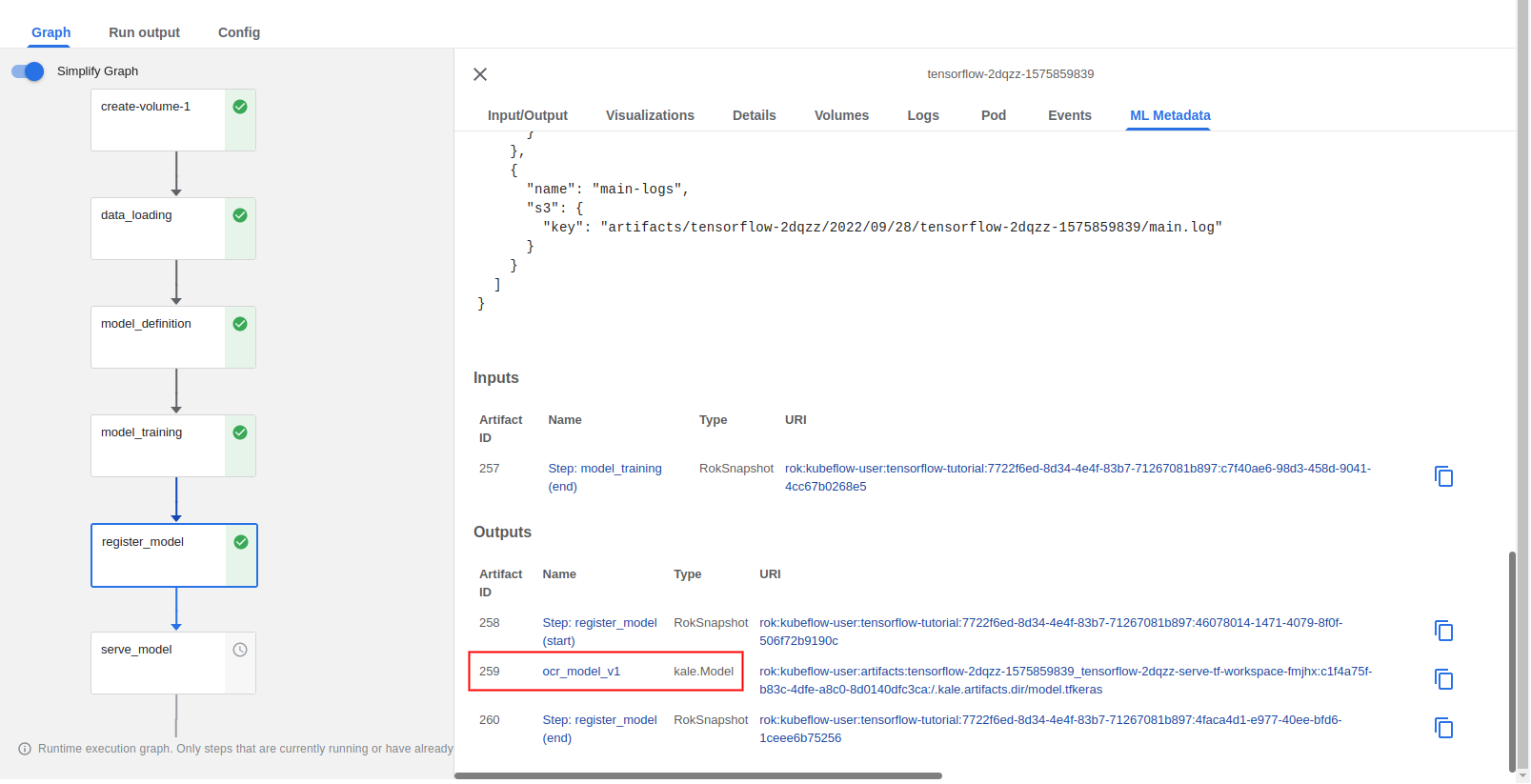Close the side panel with the X icon

[480, 74]
